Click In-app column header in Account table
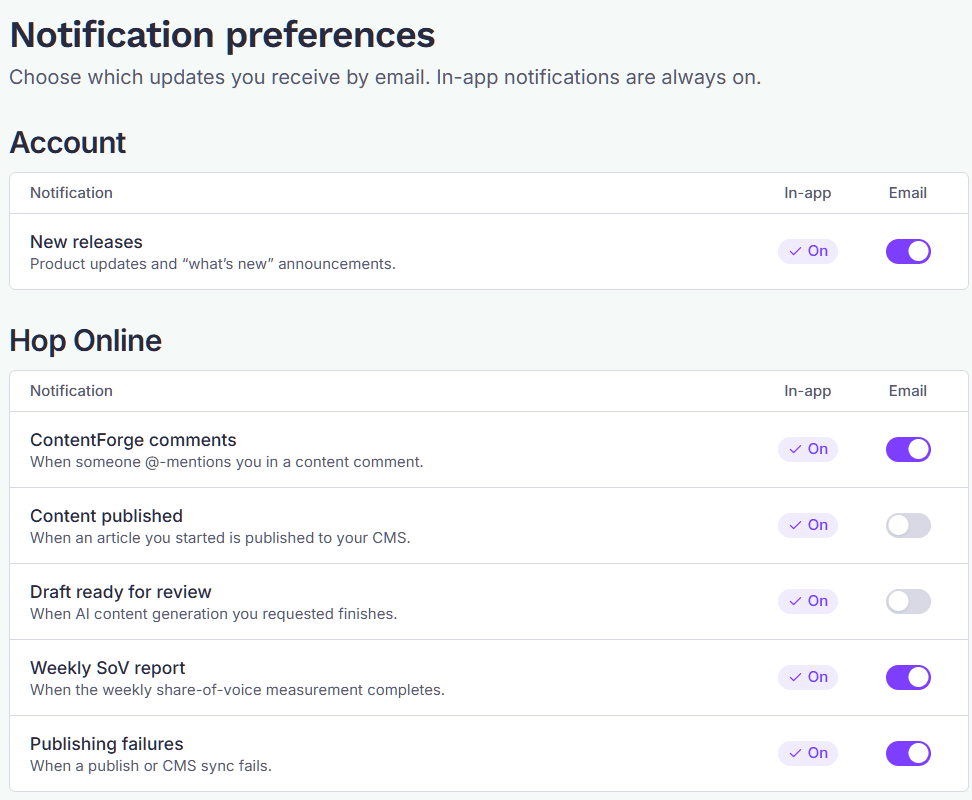 coord(808,193)
